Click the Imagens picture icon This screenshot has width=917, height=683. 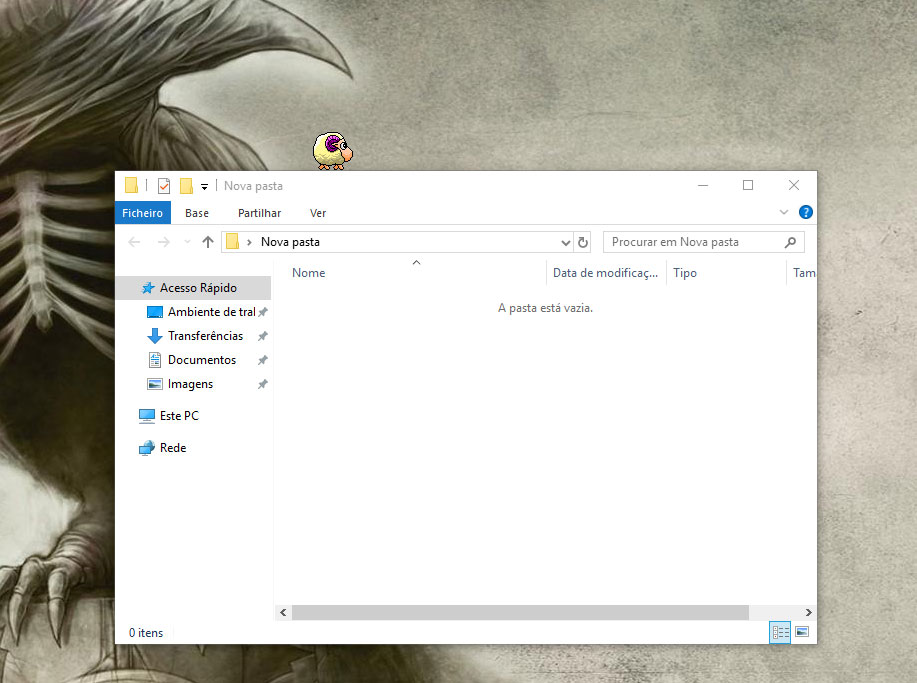coord(155,384)
